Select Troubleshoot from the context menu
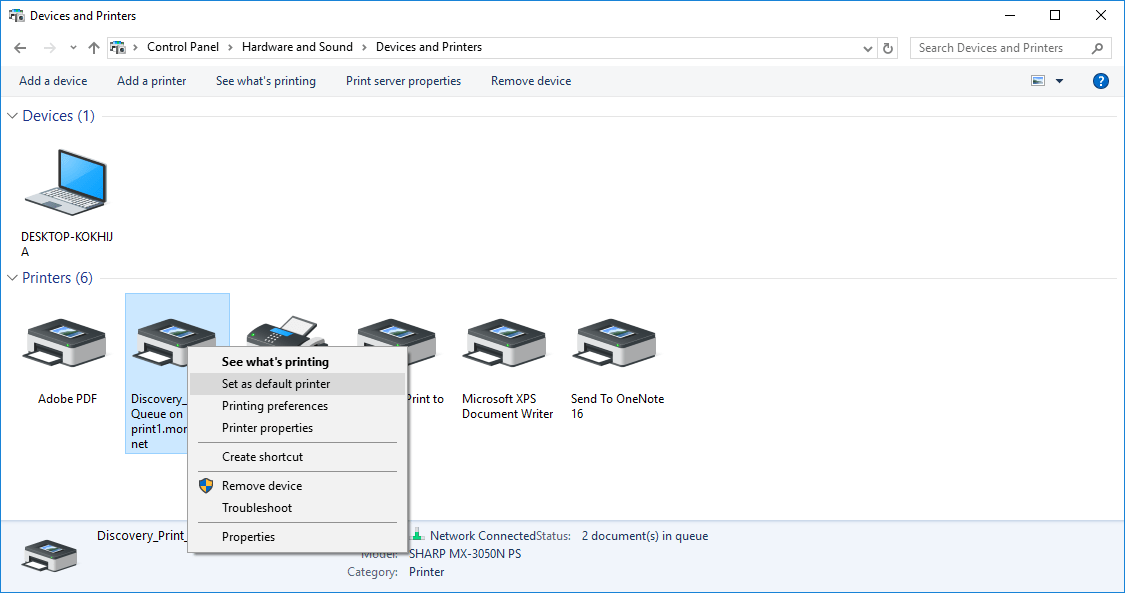Viewport: 1125px width, 593px height. click(256, 507)
